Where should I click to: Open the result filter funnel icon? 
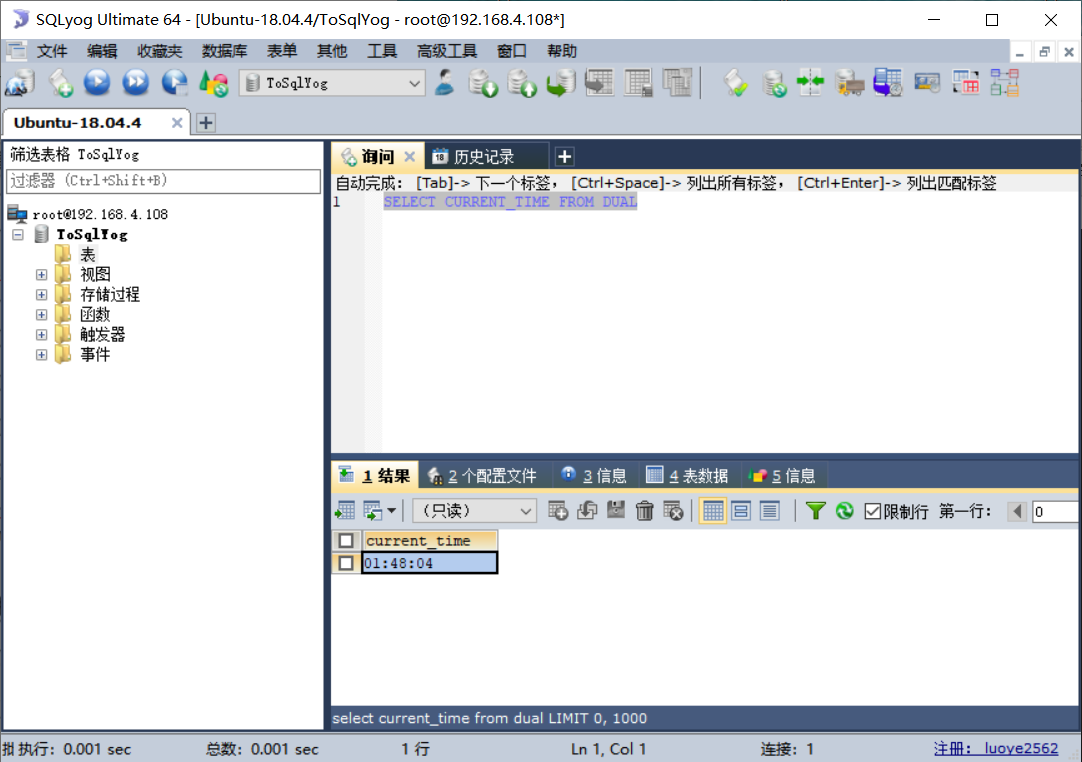pos(816,511)
